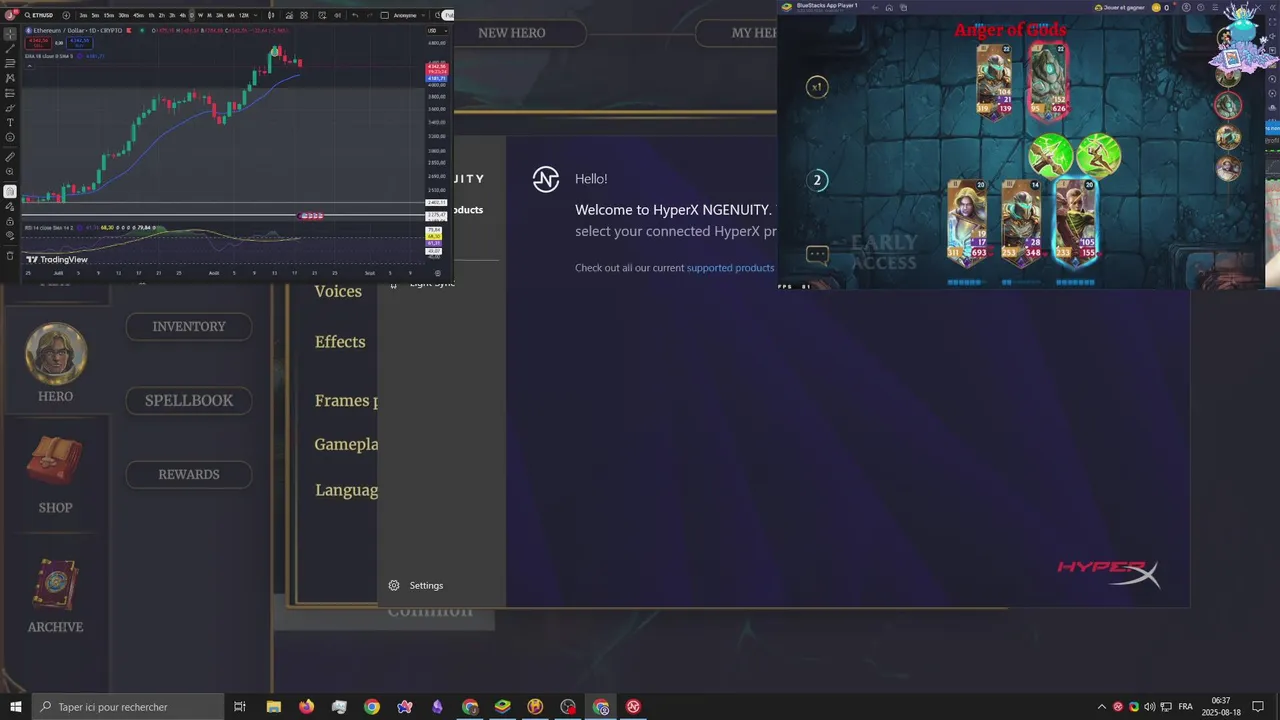This screenshot has width=1280, height=720.
Task: Click the Taper ici pour rechercher box
Action: (128, 707)
